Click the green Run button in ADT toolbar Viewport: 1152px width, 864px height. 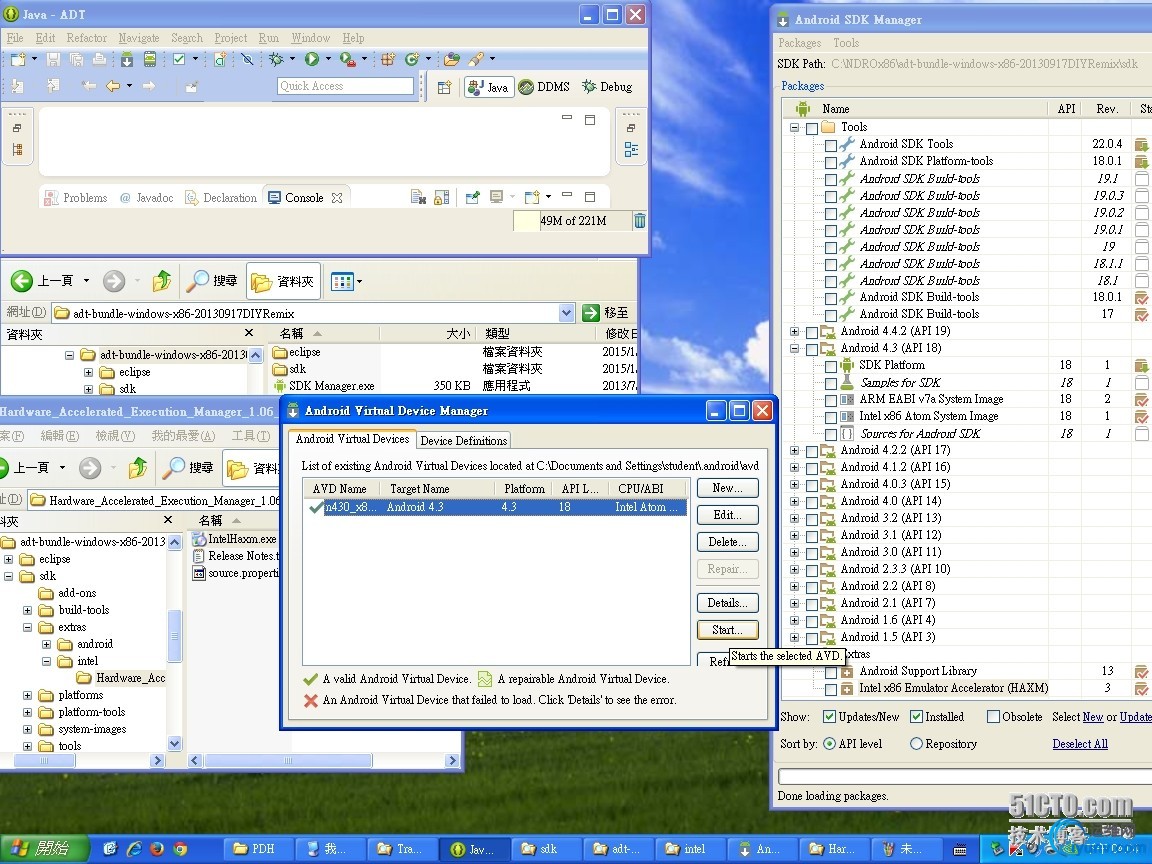(x=312, y=60)
